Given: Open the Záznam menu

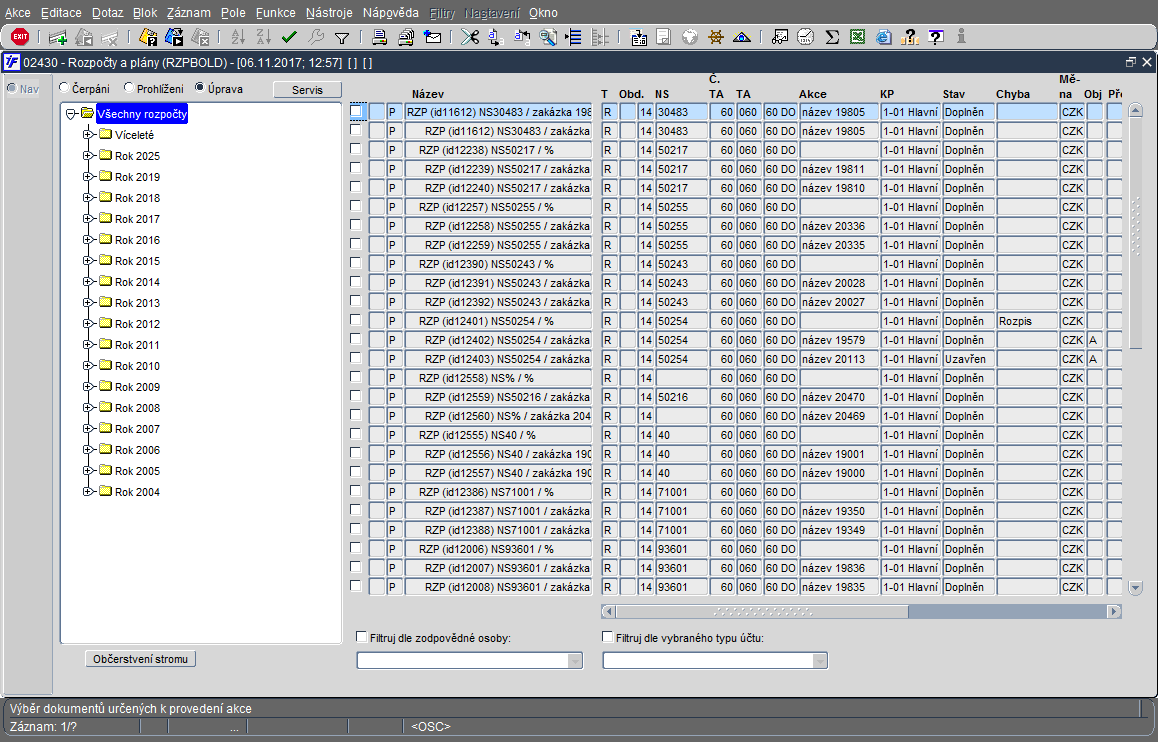Looking at the screenshot, I should tap(188, 13).
